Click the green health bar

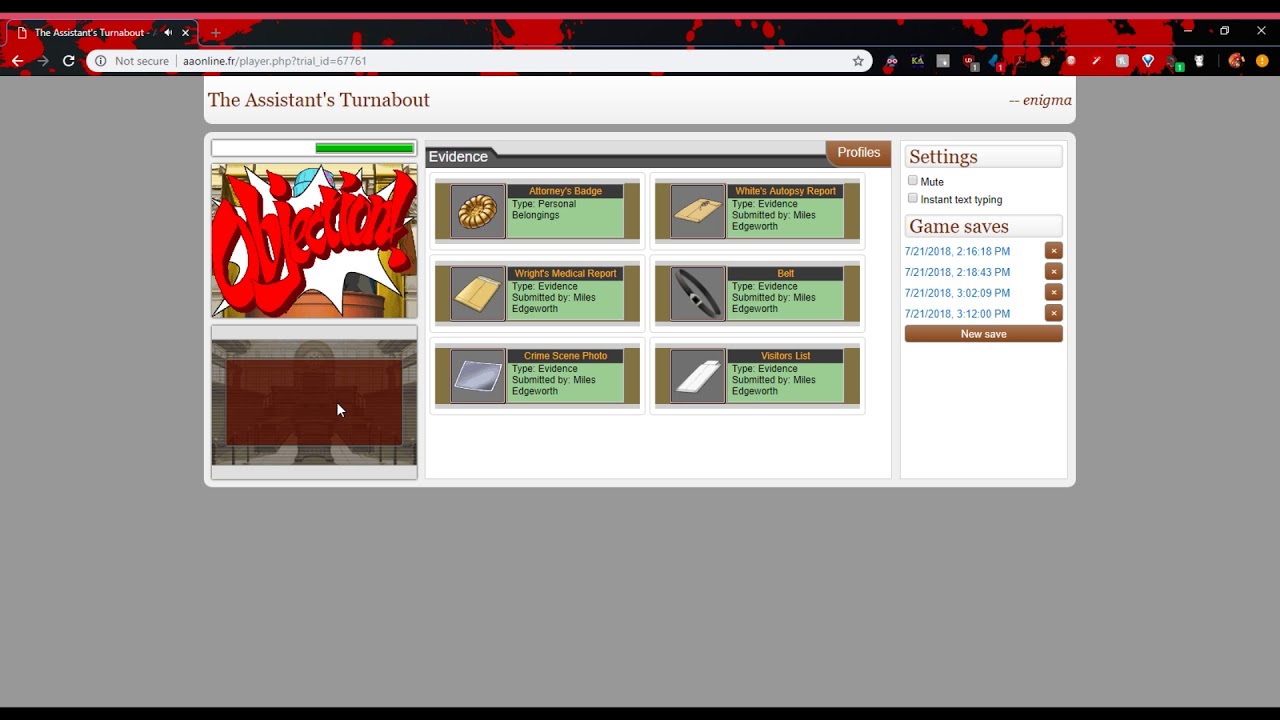tap(364, 148)
